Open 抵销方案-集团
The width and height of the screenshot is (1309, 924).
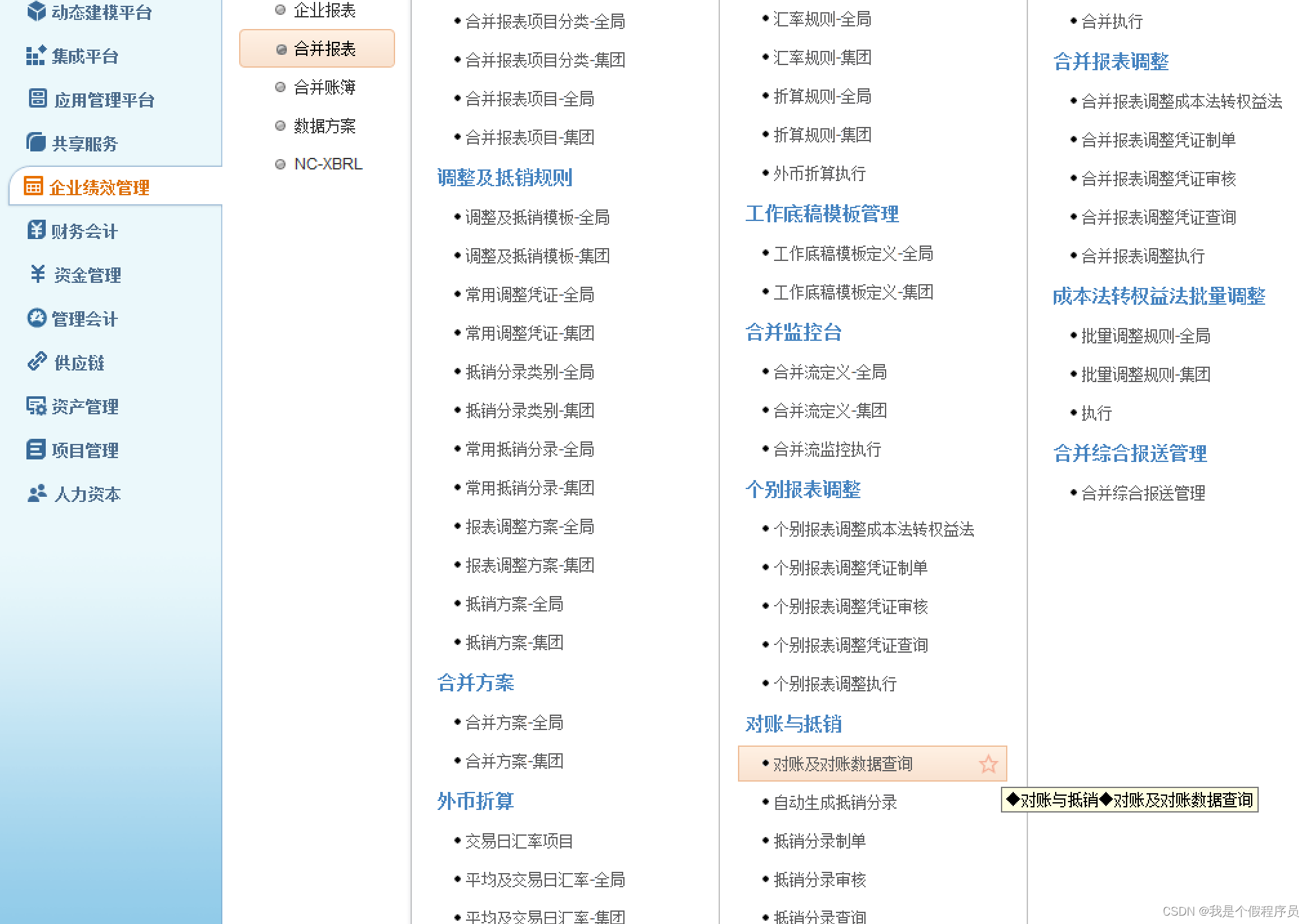(514, 642)
